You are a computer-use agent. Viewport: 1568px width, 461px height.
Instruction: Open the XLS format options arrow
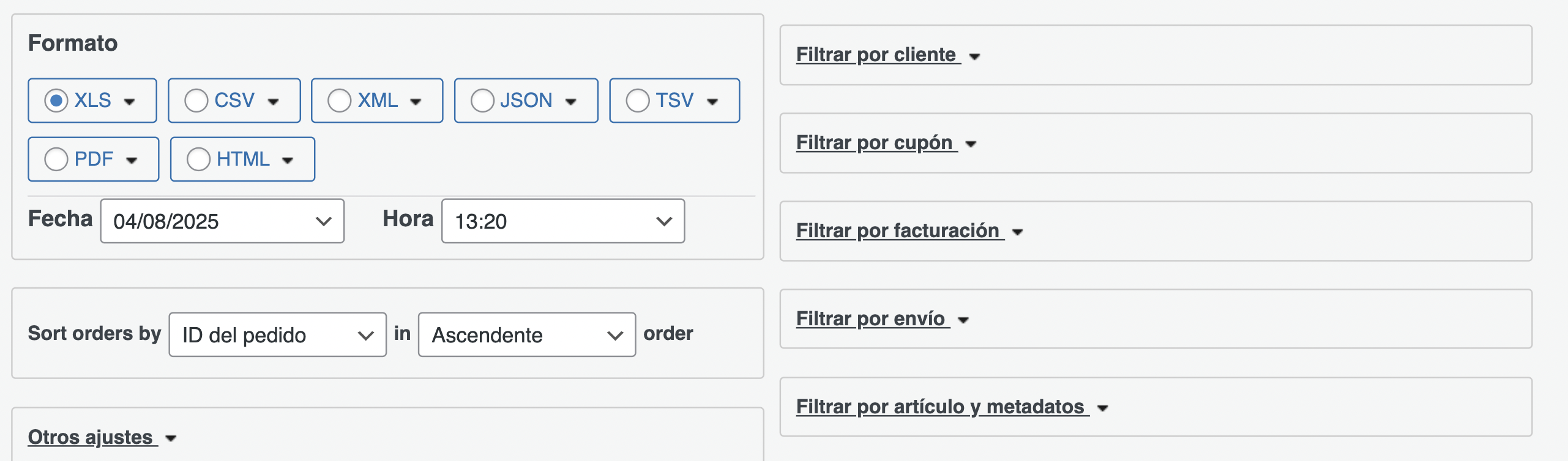click(129, 101)
